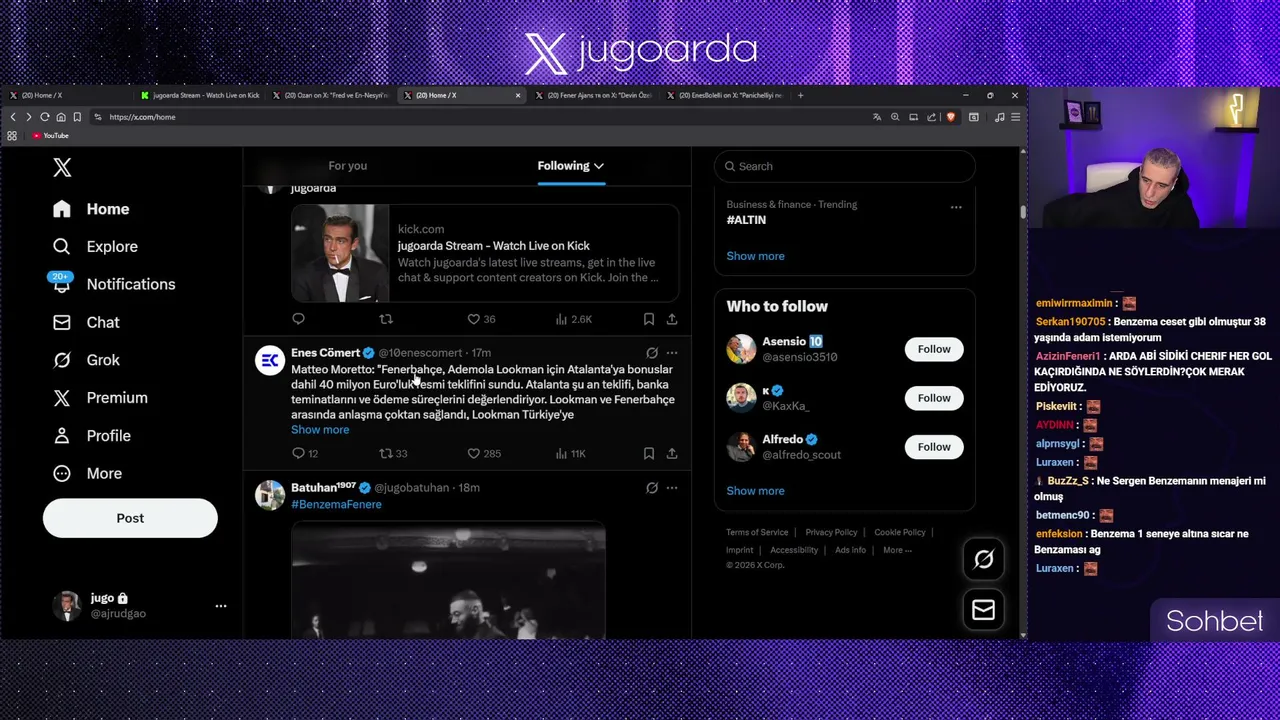This screenshot has width=1280, height=720.
Task: Click the browser back arrow
Action: click(13, 117)
